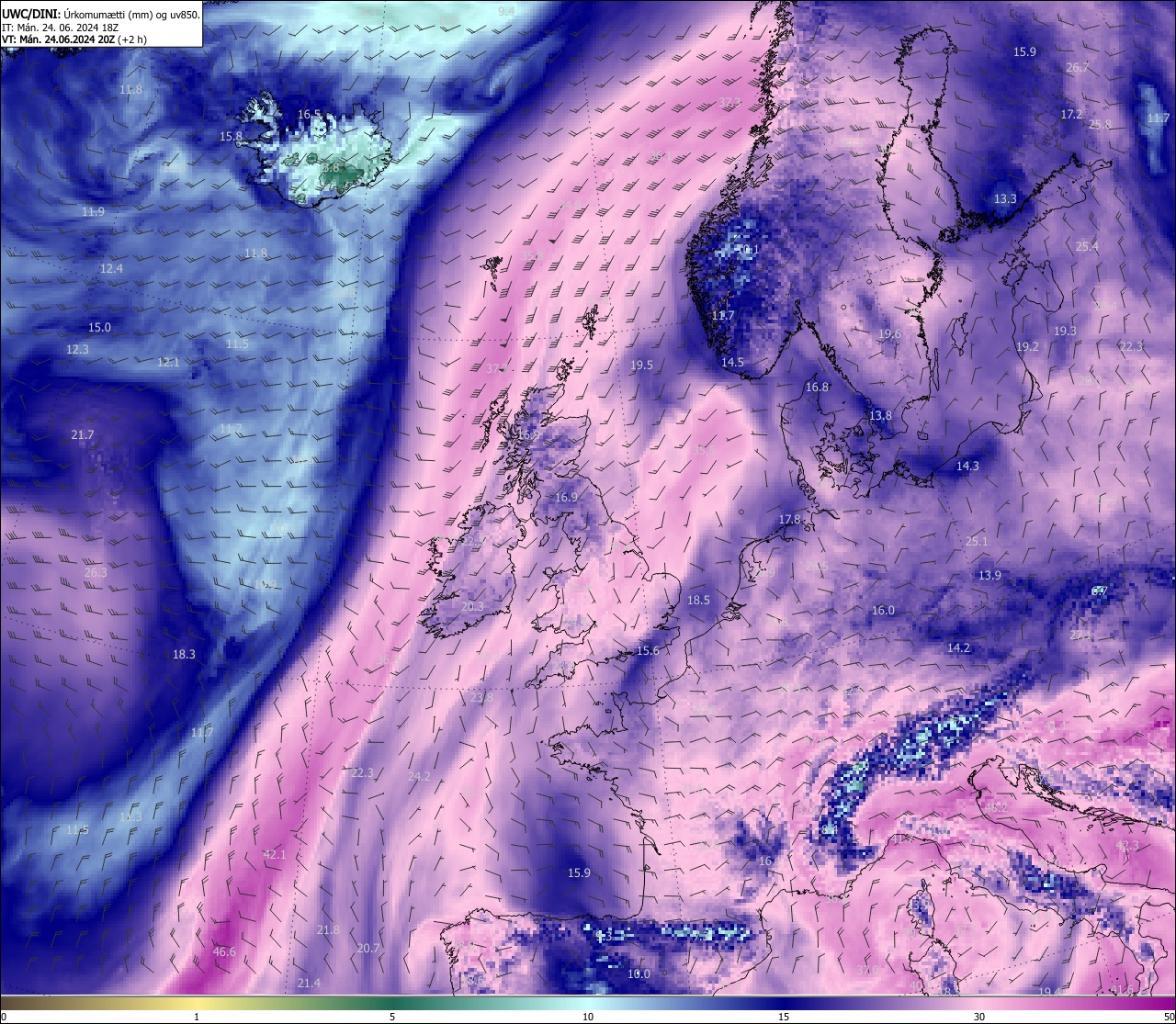Click the 1 tick label on color scale
1176x1024 pixels.
click(x=197, y=1016)
